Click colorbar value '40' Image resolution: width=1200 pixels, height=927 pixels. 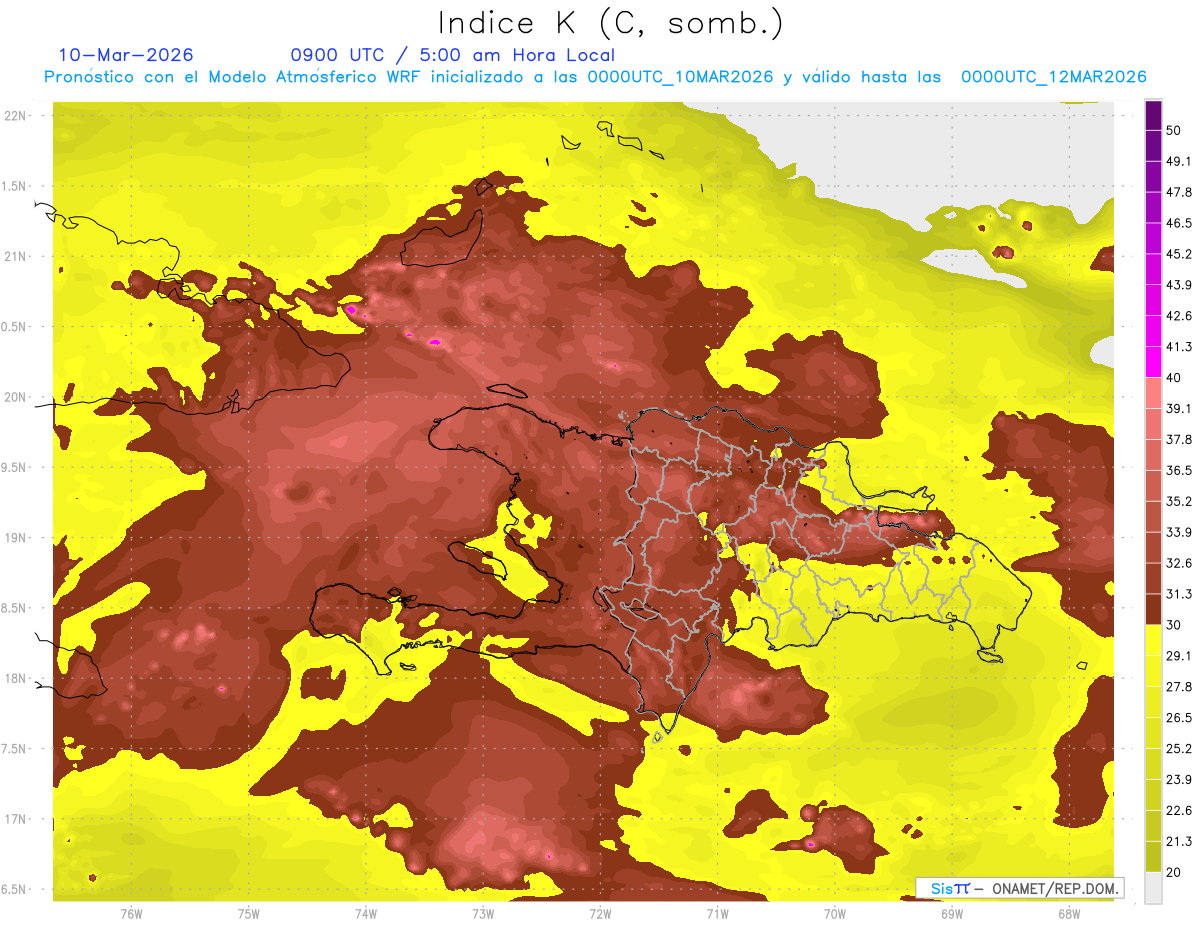1175,378
